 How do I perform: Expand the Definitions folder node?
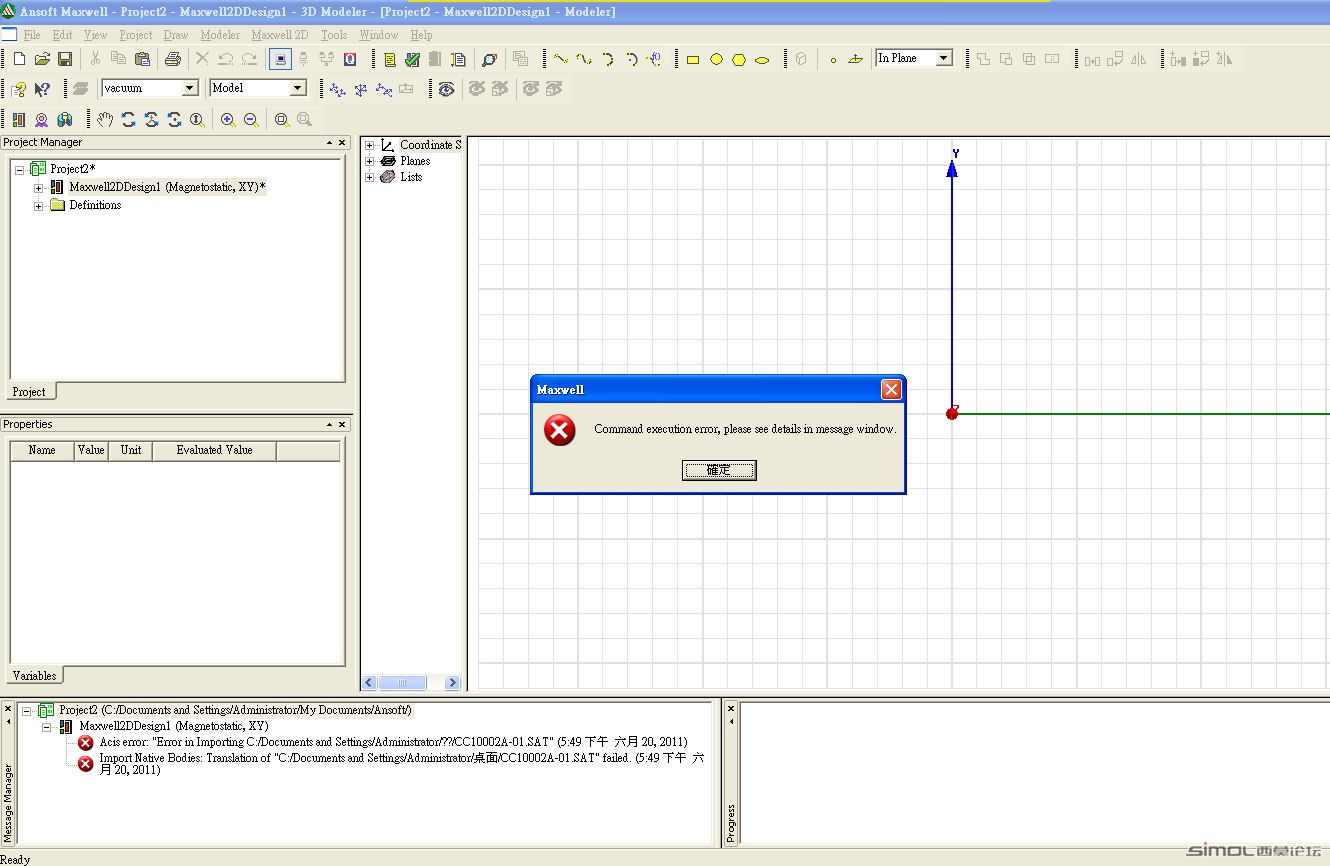pos(38,205)
